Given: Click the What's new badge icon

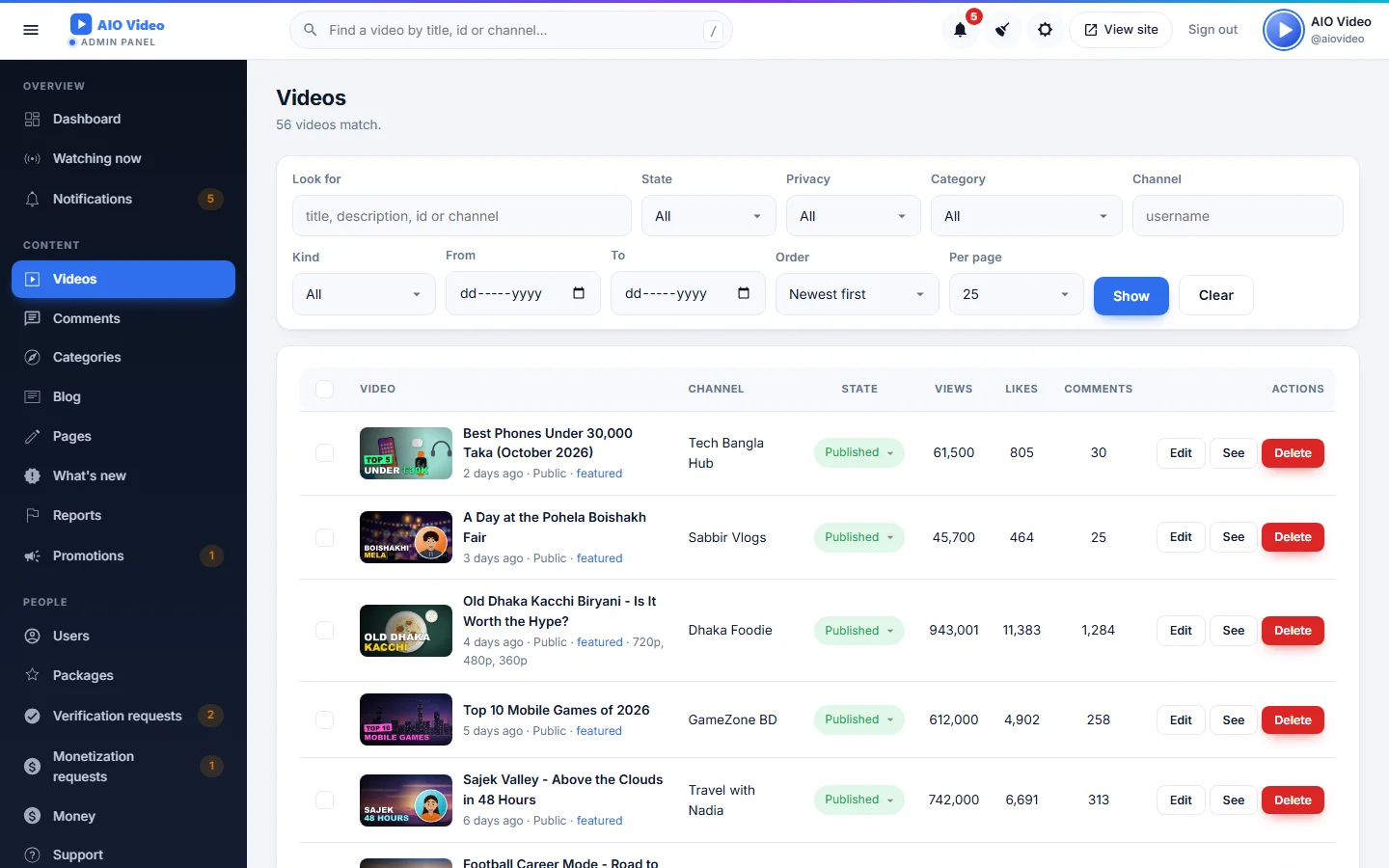Looking at the screenshot, I should point(33,475).
